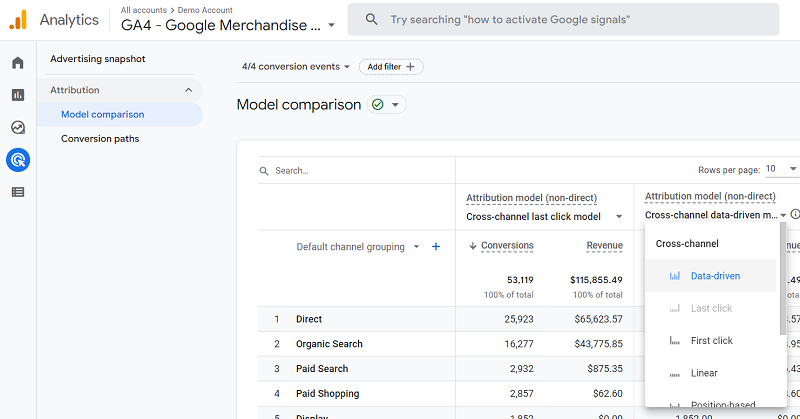Click the blue plus add dimension icon

(x=436, y=247)
